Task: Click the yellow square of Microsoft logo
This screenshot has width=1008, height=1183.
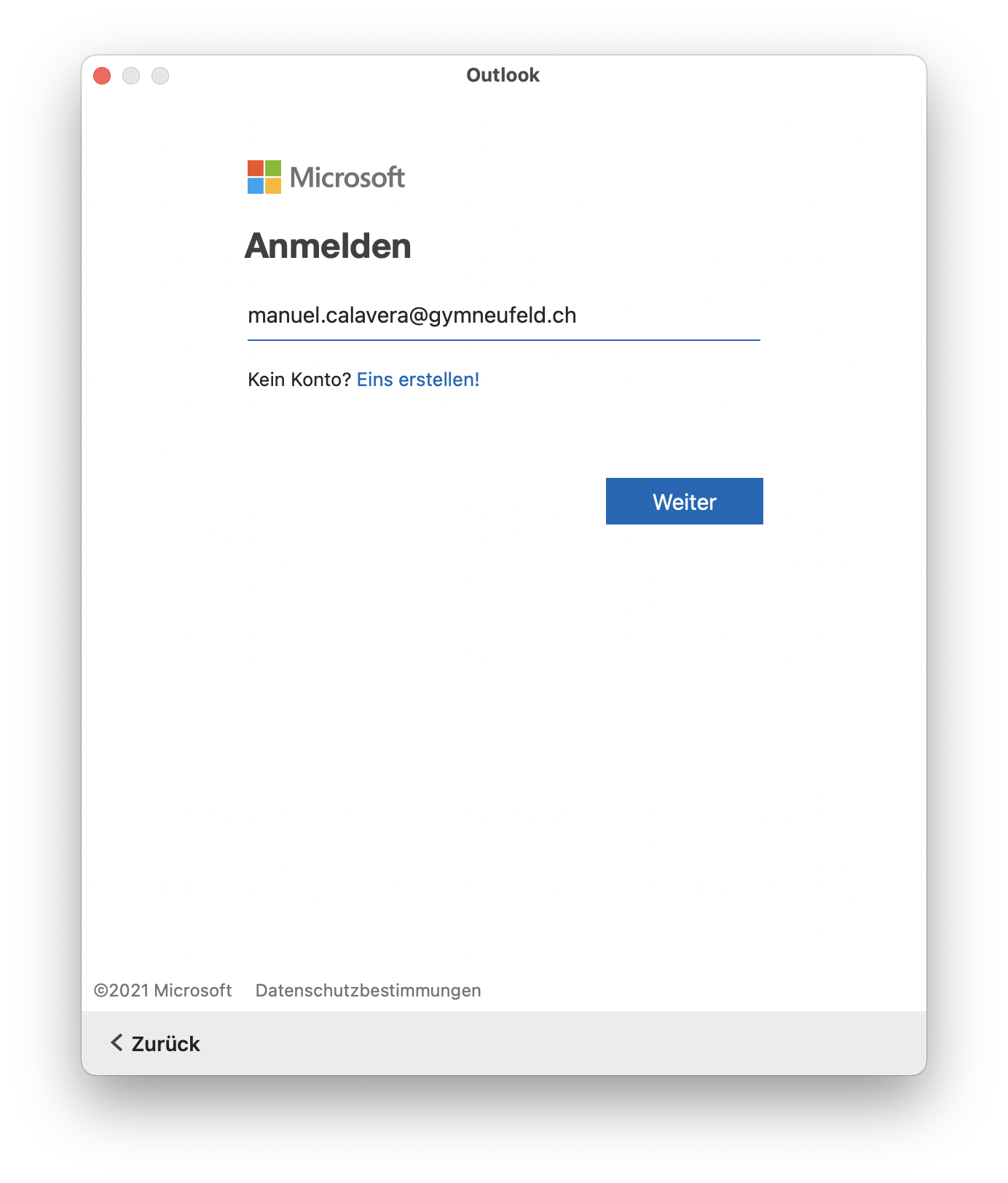Action: point(273,186)
